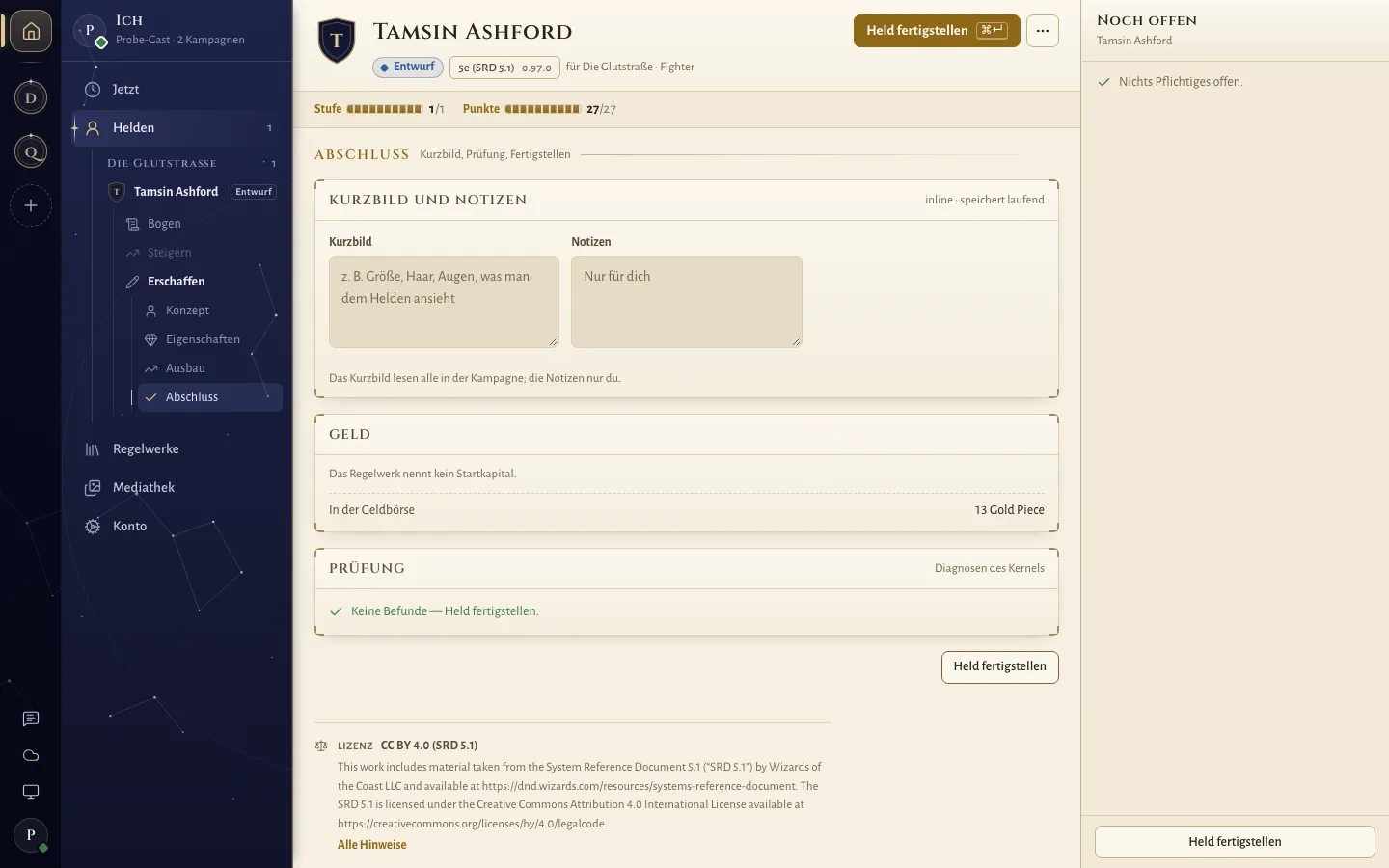Select the D campaign circle icon
The image size is (1389, 868).
point(31,97)
